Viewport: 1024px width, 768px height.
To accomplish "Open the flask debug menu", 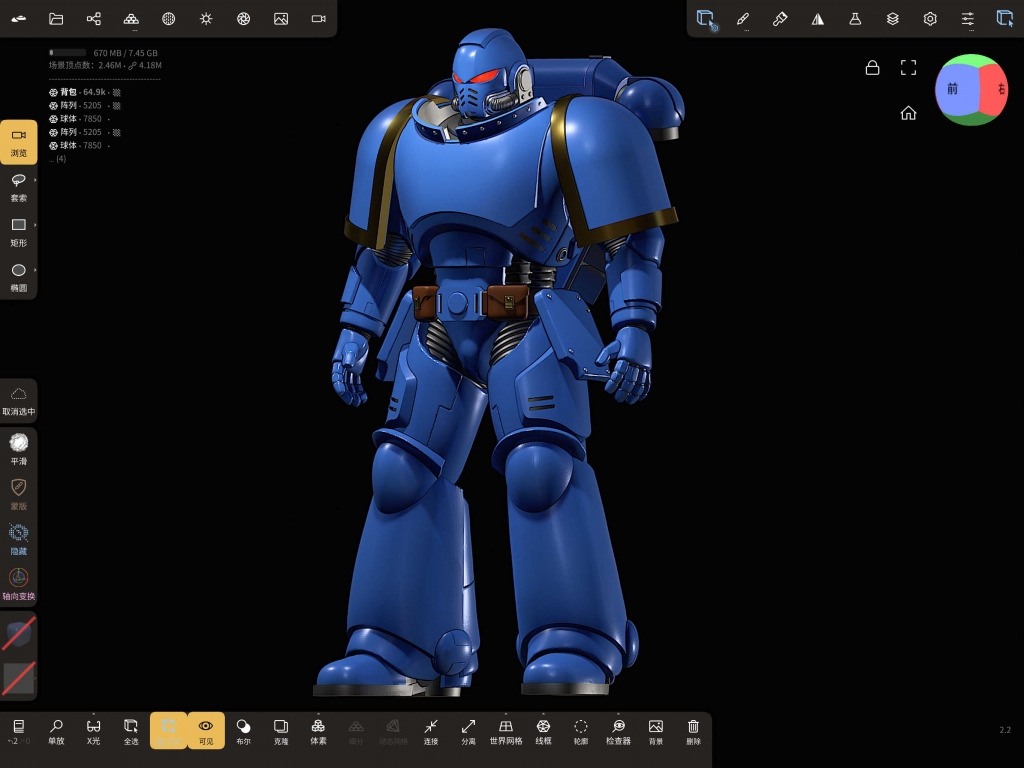I will 855,19.
